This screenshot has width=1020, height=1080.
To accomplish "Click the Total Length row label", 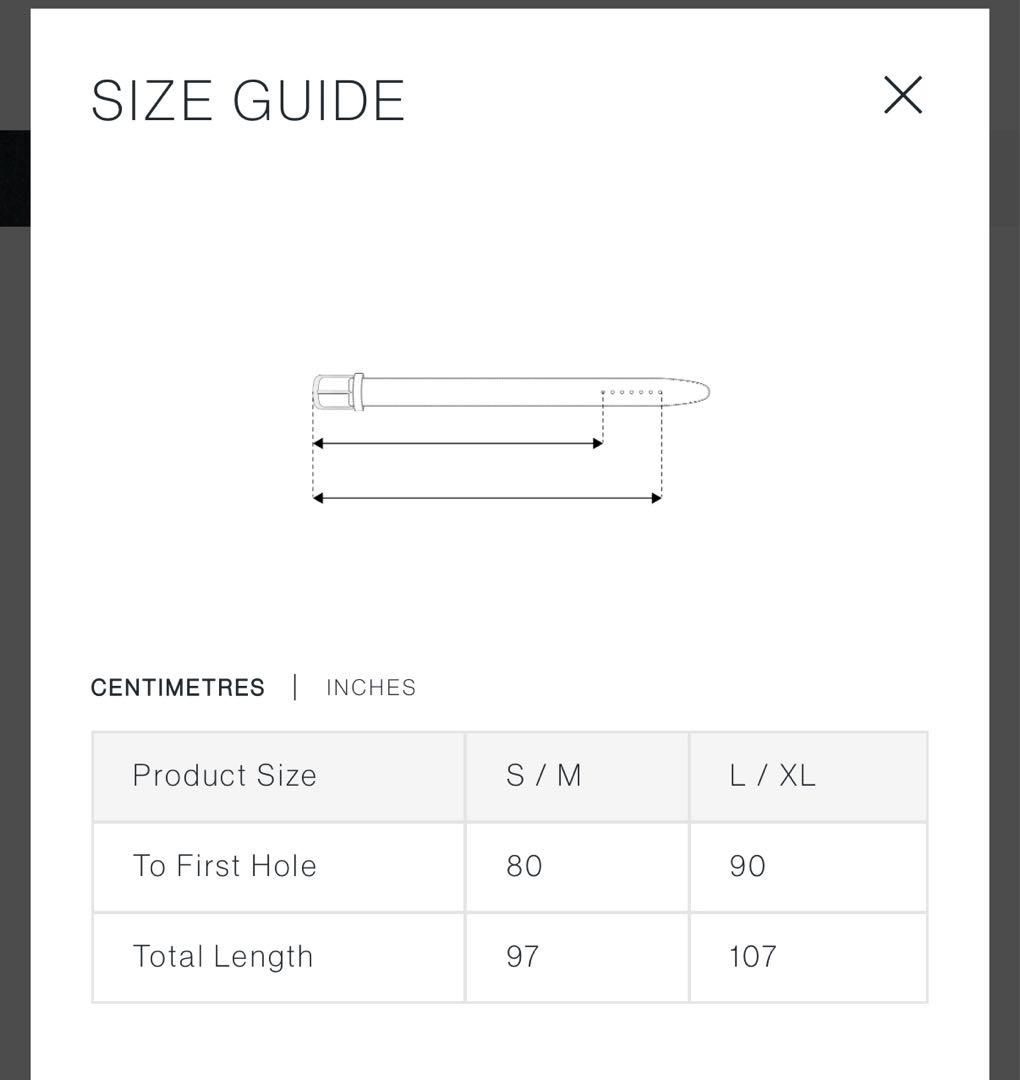I will [223, 957].
